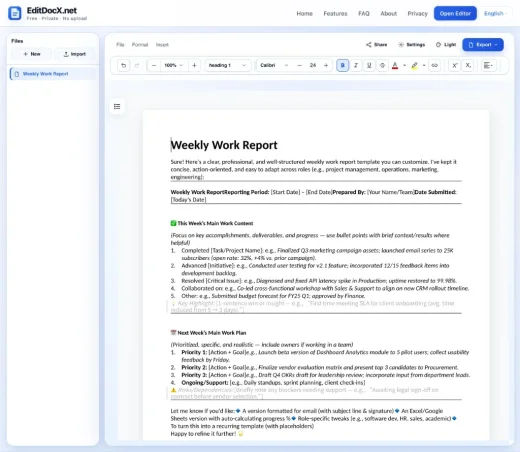This screenshot has width=520, height=452.
Task: Zoom in with the plus beside 100%
Action: tap(194, 65)
